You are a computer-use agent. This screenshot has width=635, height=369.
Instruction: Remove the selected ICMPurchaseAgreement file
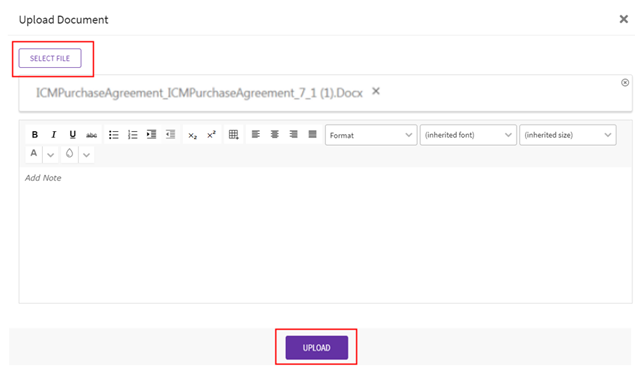[376, 91]
